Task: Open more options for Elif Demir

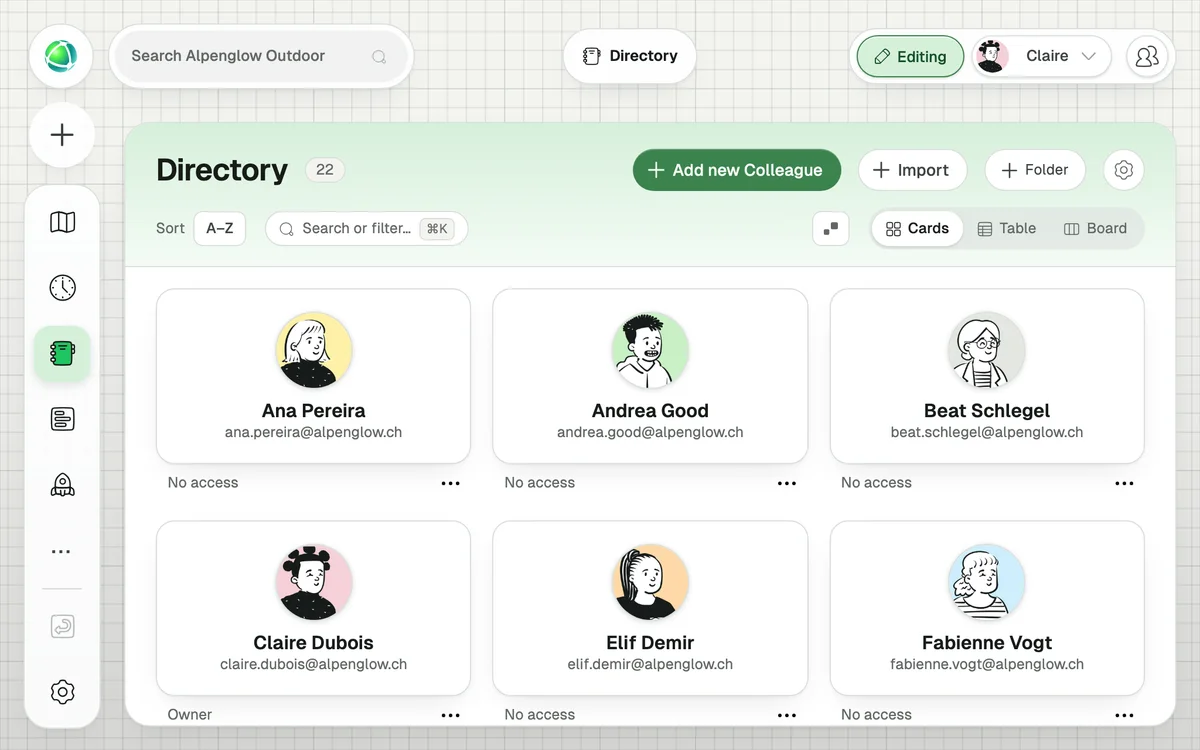Action: pos(787,715)
